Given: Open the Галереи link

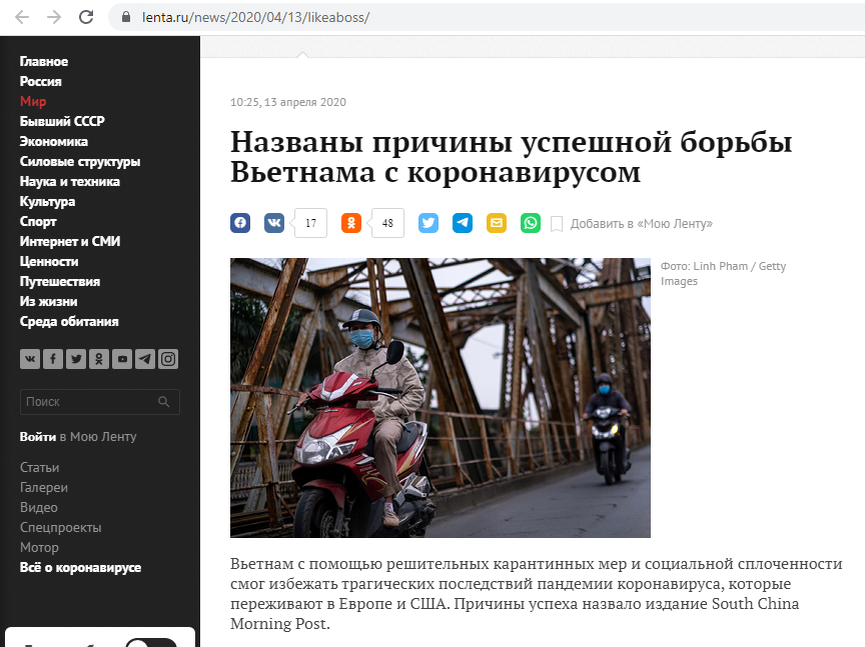Looking at the screenshot, I should click(x=44, y=487).
